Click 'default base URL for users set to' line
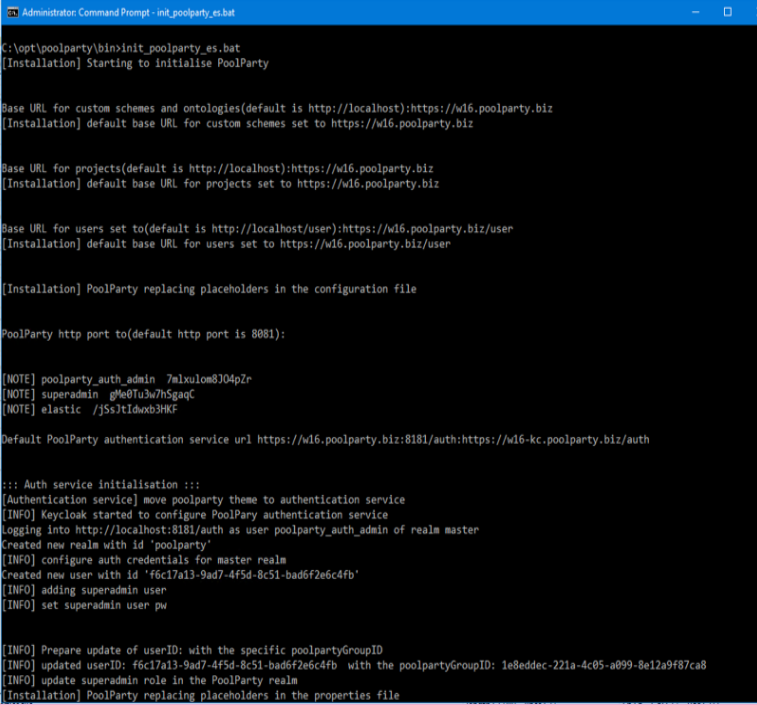The image size is (757, 705). [x=226, y=244]
